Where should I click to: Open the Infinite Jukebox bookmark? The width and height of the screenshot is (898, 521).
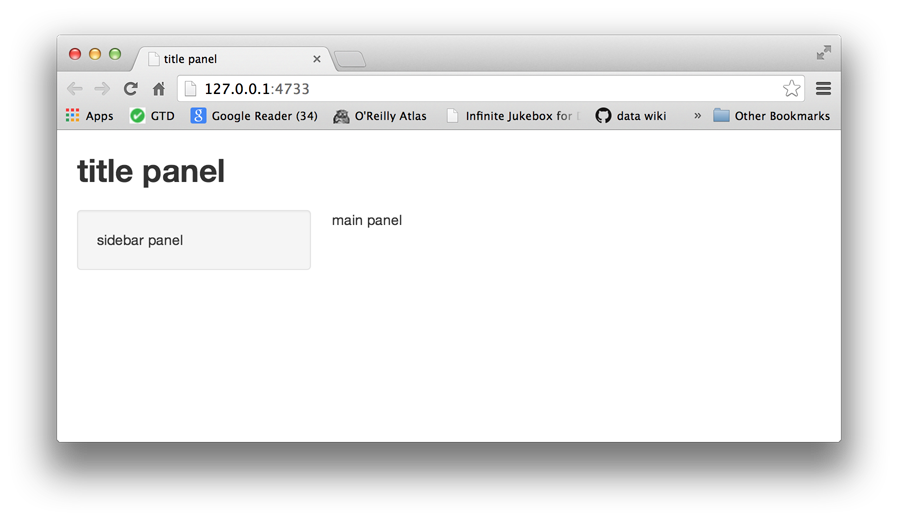(511, 116)
